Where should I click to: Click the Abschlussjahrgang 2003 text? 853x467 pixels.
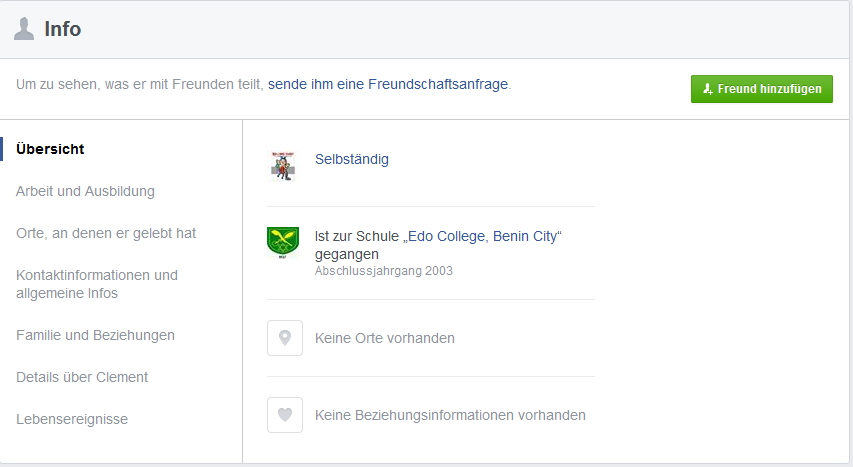[x=384, y=271]
